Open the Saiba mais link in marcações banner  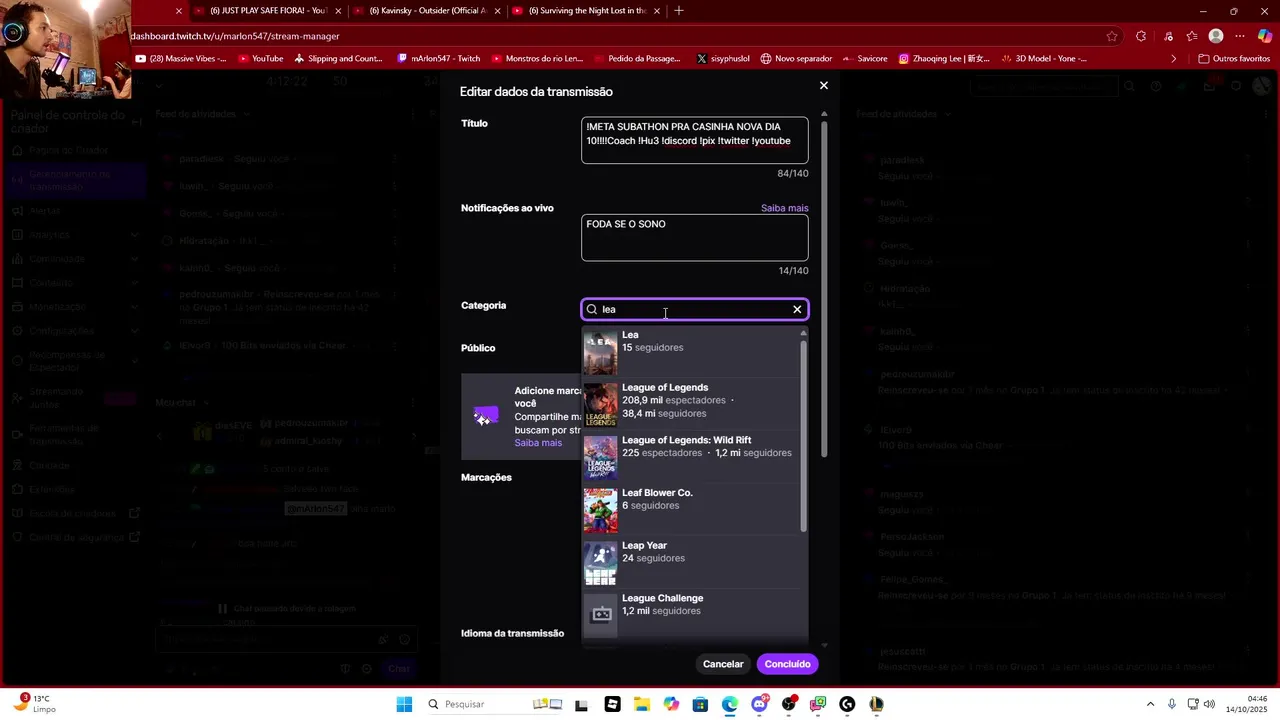(538, 443)
